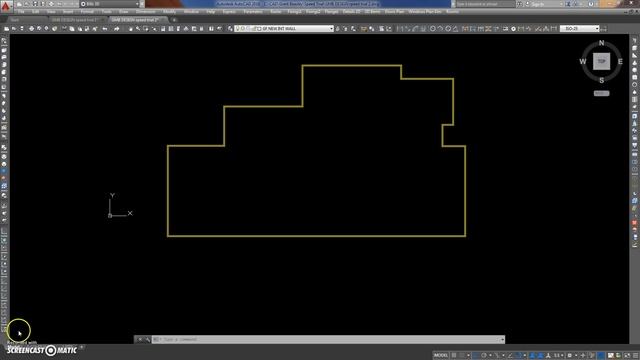The image size is (640, 360).
Task: Select the Radius dimension tool
Action: pos(433,29)
